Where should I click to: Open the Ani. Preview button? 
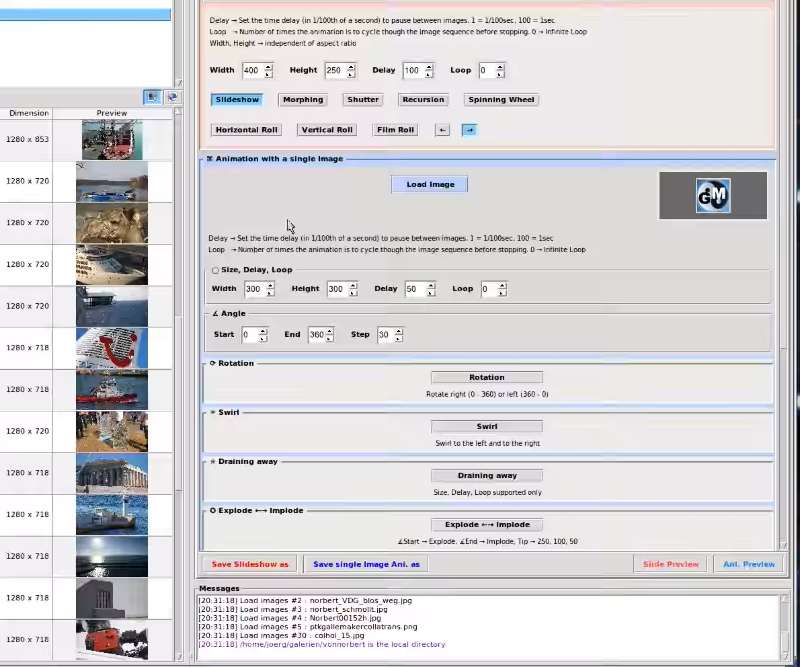749,564
